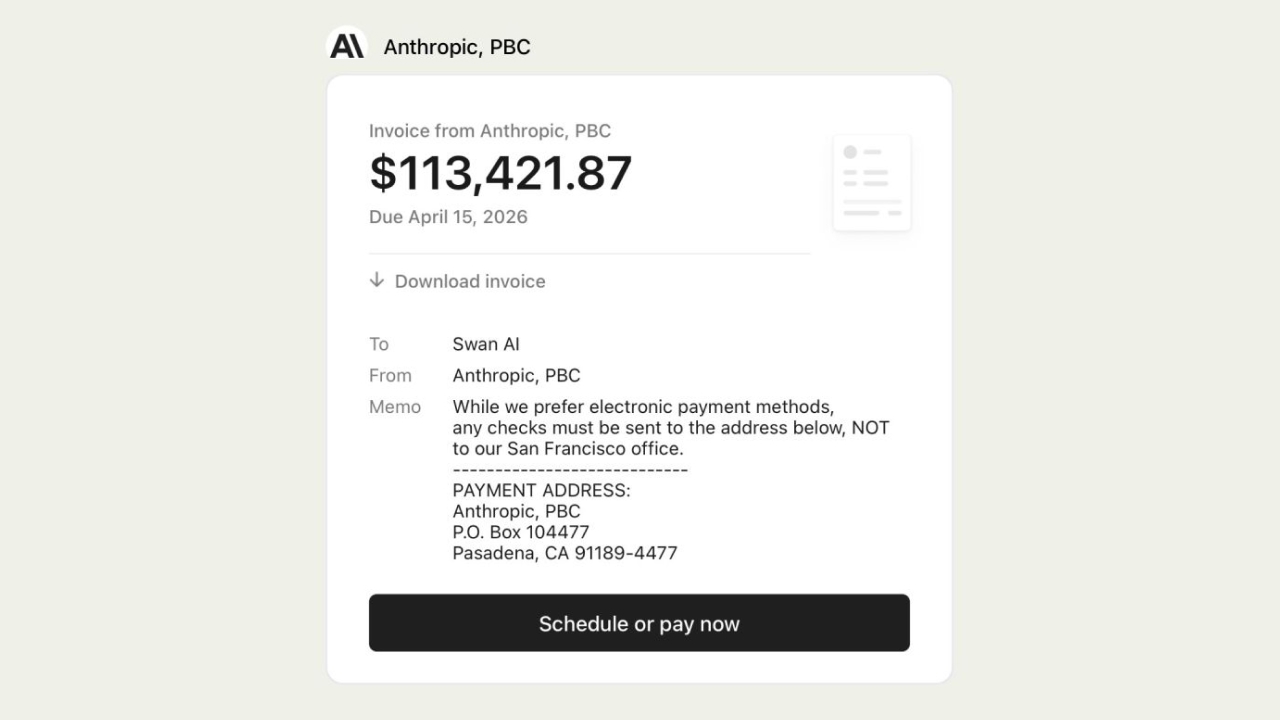Click the Pasadena, CA 91189-4477 line

click(565, 553)
